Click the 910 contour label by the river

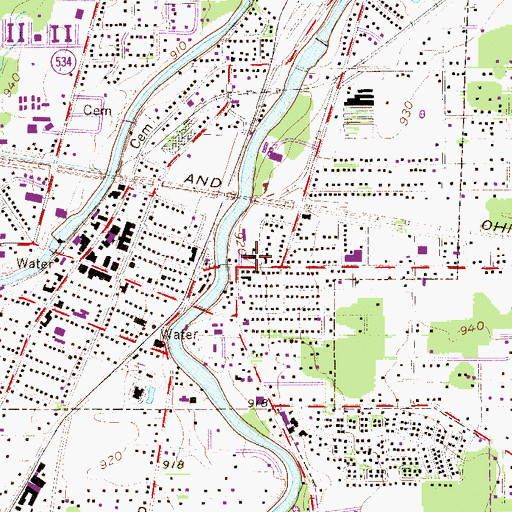pos(178,50)
